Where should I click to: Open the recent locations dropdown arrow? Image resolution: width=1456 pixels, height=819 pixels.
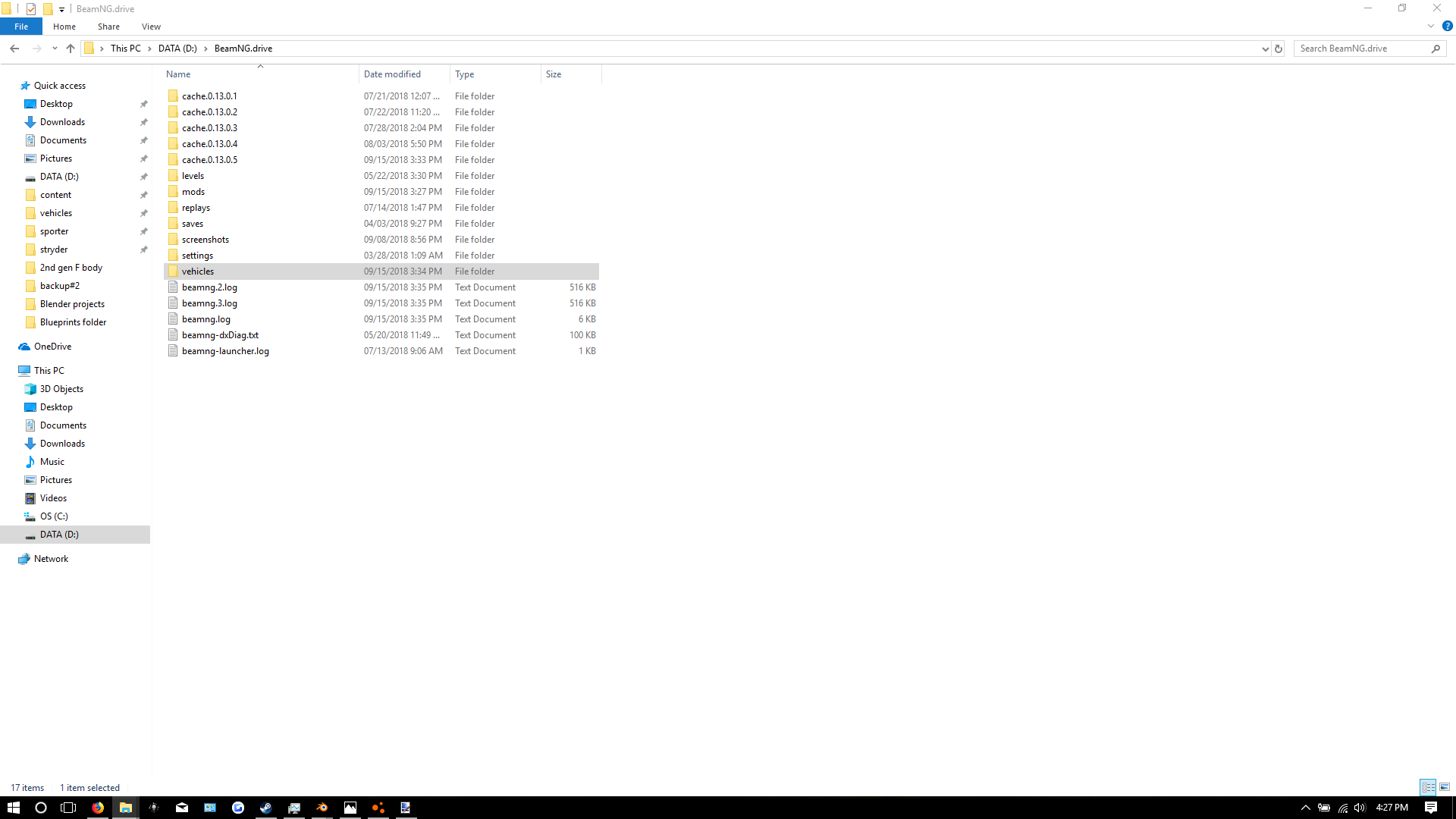pos(55,49)
